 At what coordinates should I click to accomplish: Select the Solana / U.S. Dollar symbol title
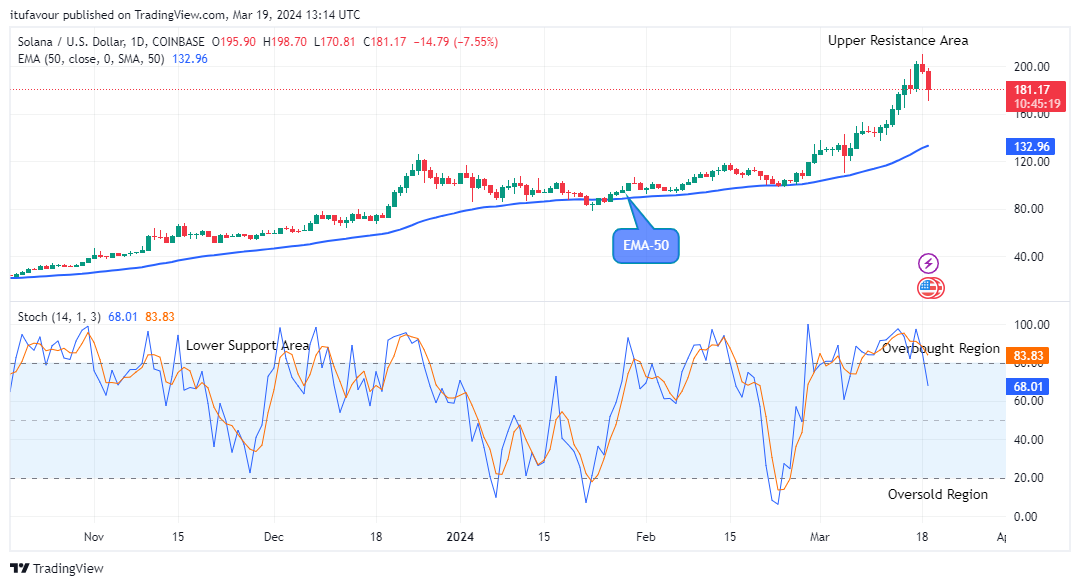click(x=112, y=42)
